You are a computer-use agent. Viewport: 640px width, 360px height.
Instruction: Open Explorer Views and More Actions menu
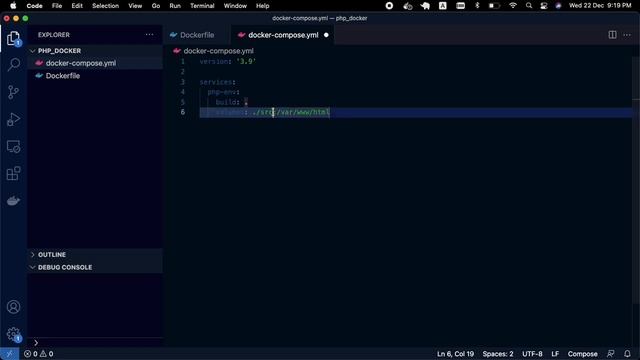[x=149, y=35]
